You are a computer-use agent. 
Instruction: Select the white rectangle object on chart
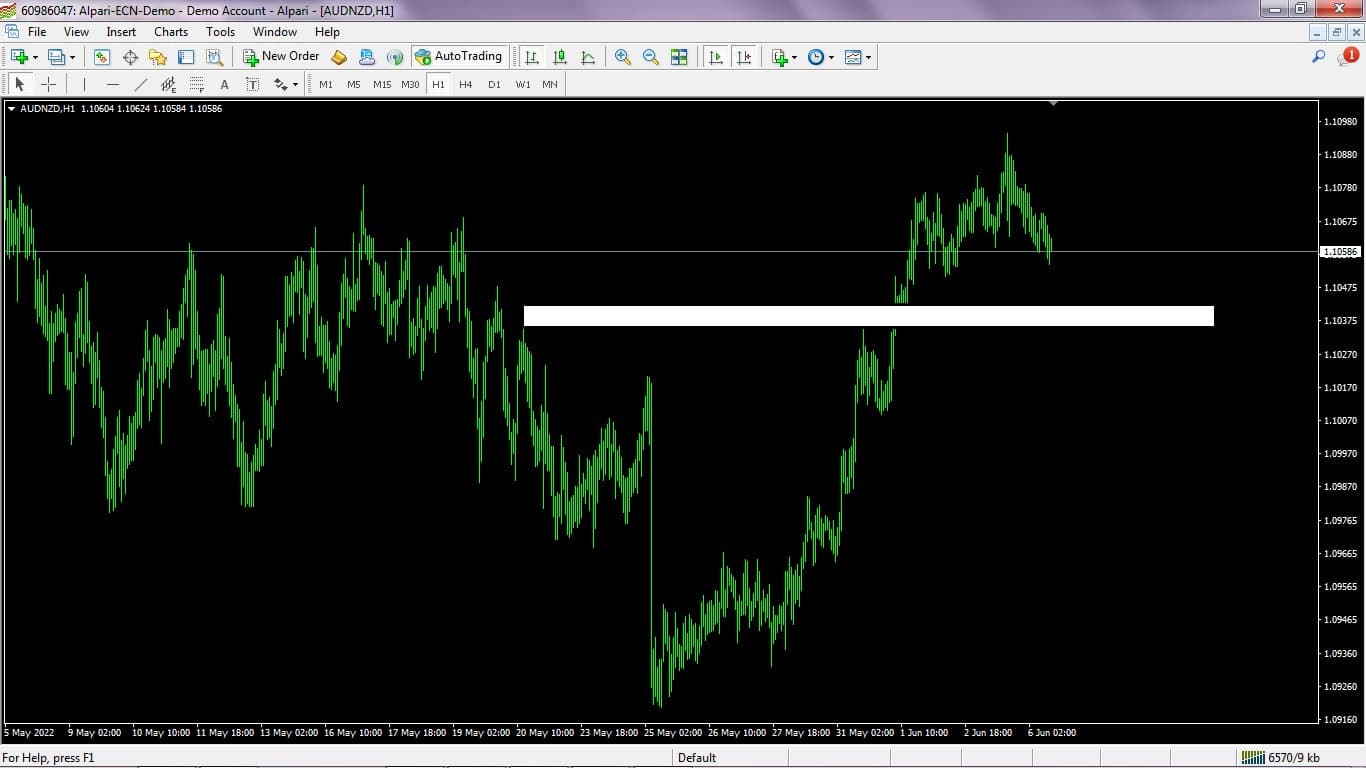pyautogui.click(x=869, y=316)
